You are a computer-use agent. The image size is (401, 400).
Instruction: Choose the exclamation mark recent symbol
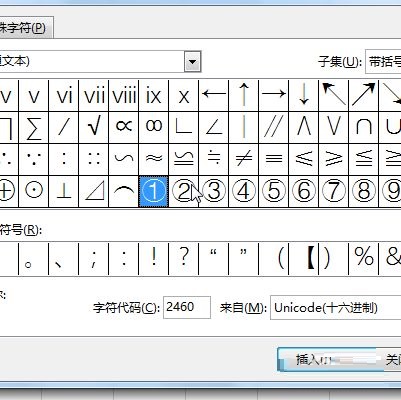tap(154, 259)
